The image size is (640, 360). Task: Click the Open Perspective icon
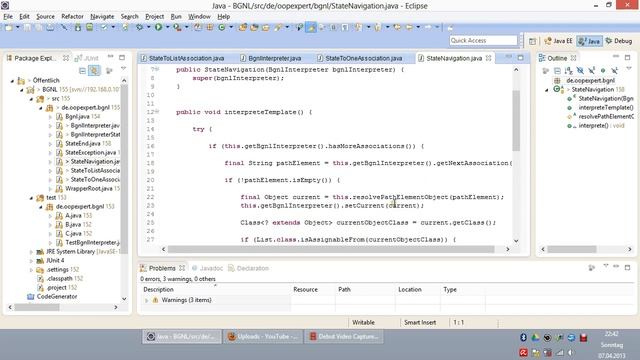coord(532,41)
